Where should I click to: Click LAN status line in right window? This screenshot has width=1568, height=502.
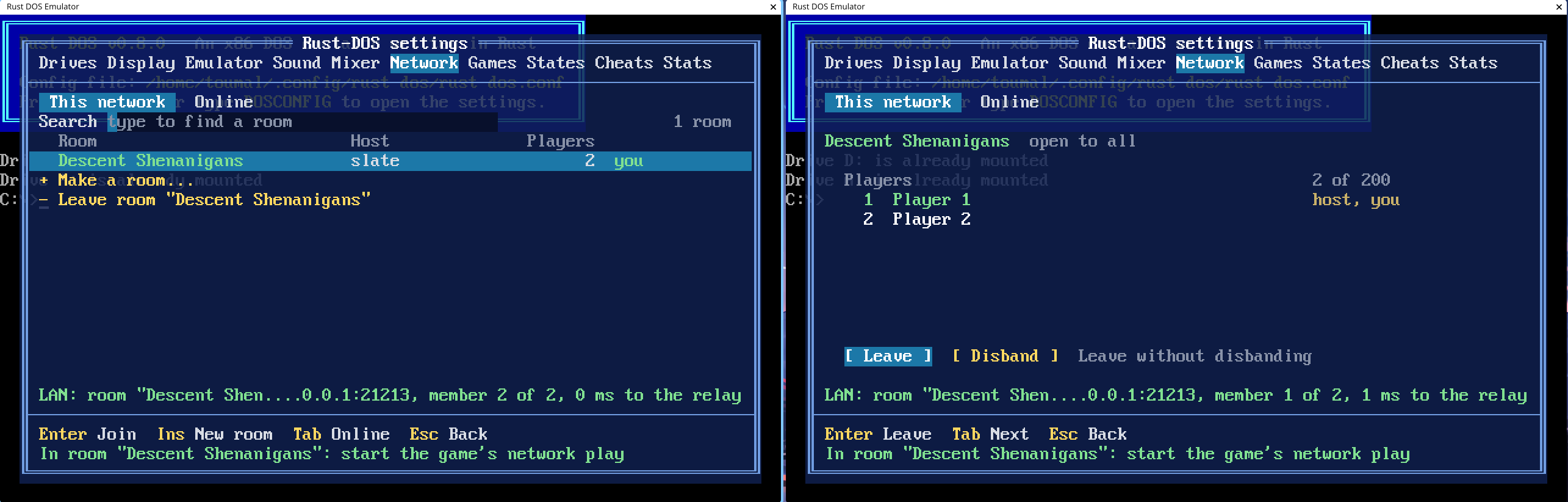click(1176, 395)
